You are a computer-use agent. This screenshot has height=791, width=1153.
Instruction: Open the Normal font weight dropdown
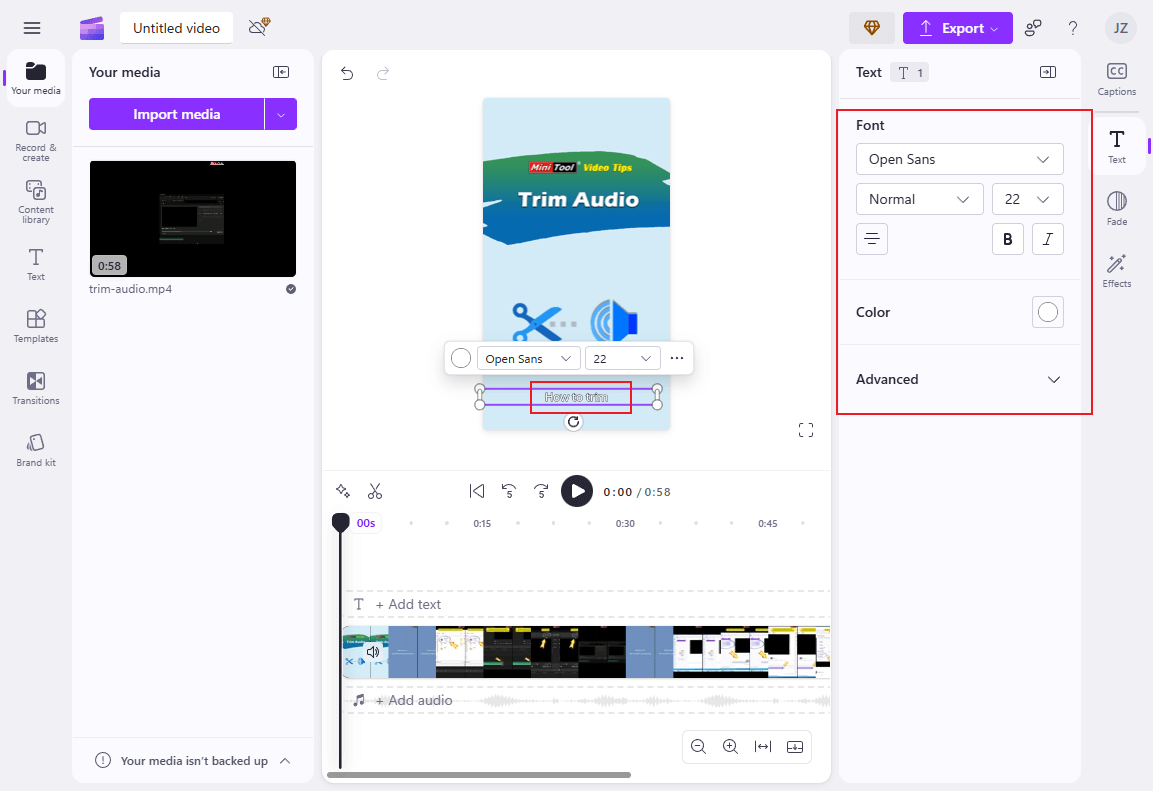[919, 199]
